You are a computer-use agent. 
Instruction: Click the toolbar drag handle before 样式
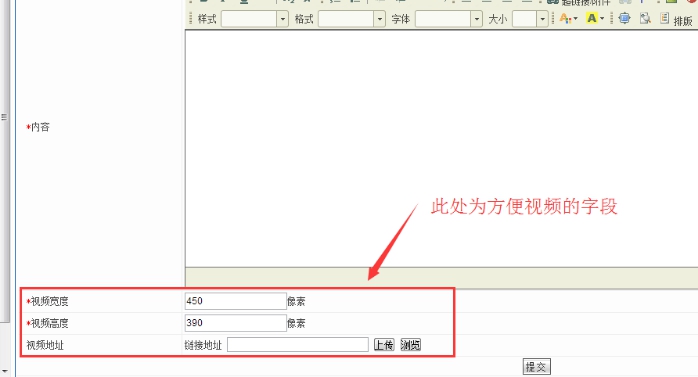click(x=191, y=19)
